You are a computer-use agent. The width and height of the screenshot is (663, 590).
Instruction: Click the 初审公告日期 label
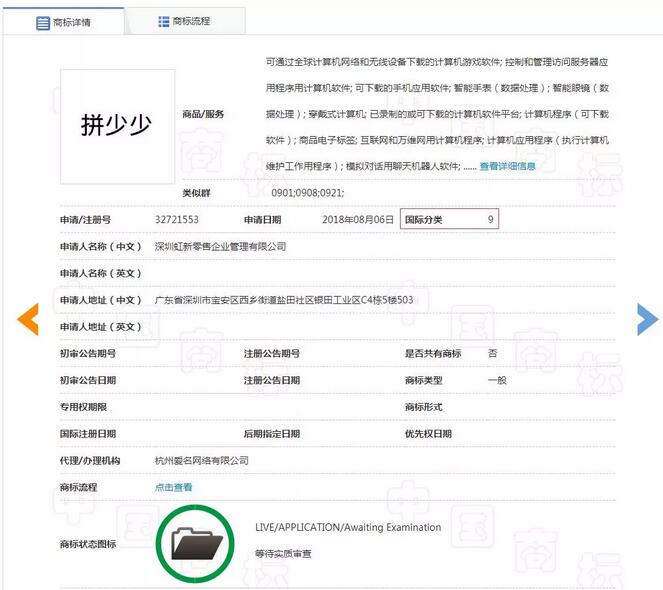(88, 380)
